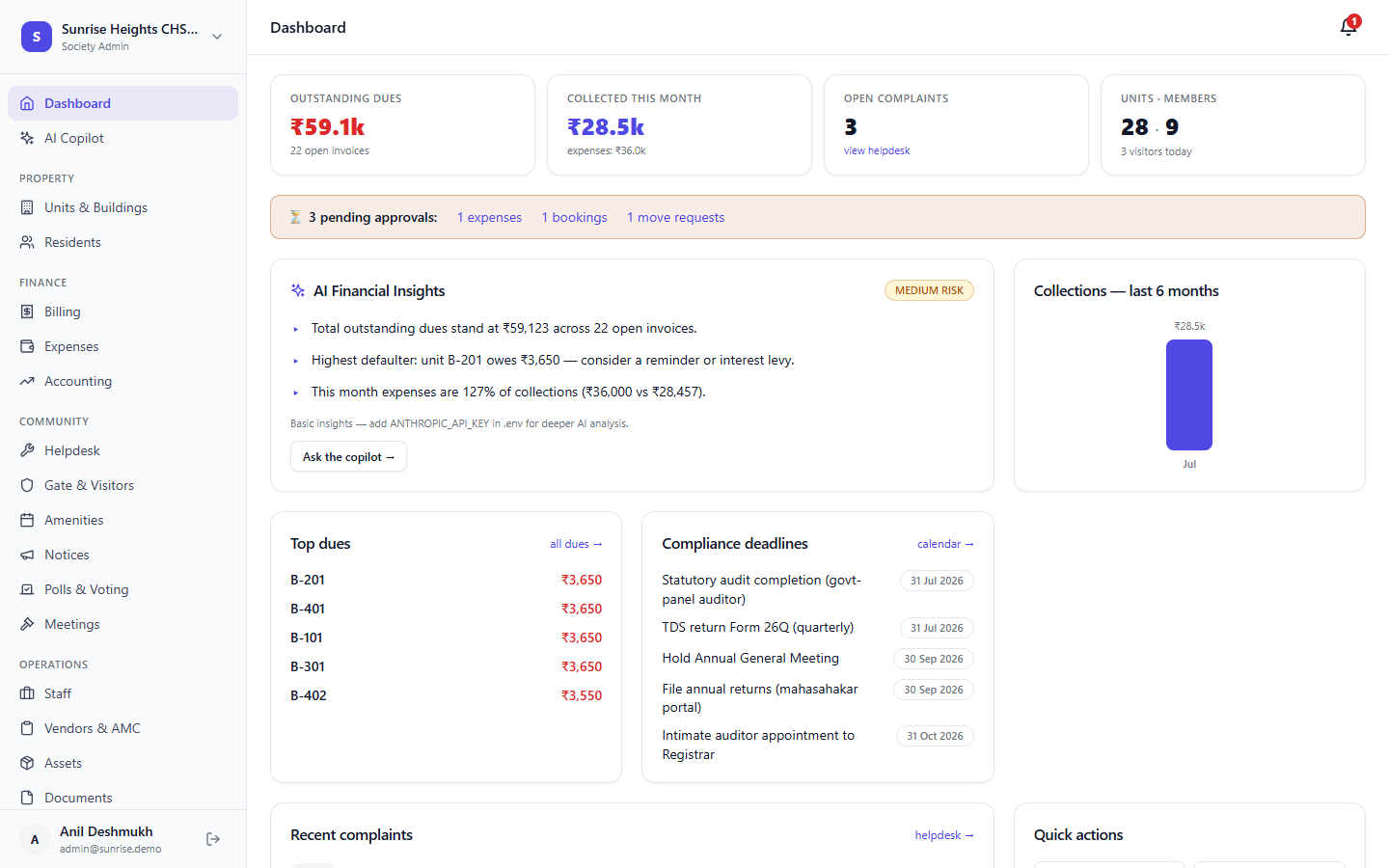Open the 1 bookings pending approval link
The image size is (1389, 868).
click(x=574, y=217)
